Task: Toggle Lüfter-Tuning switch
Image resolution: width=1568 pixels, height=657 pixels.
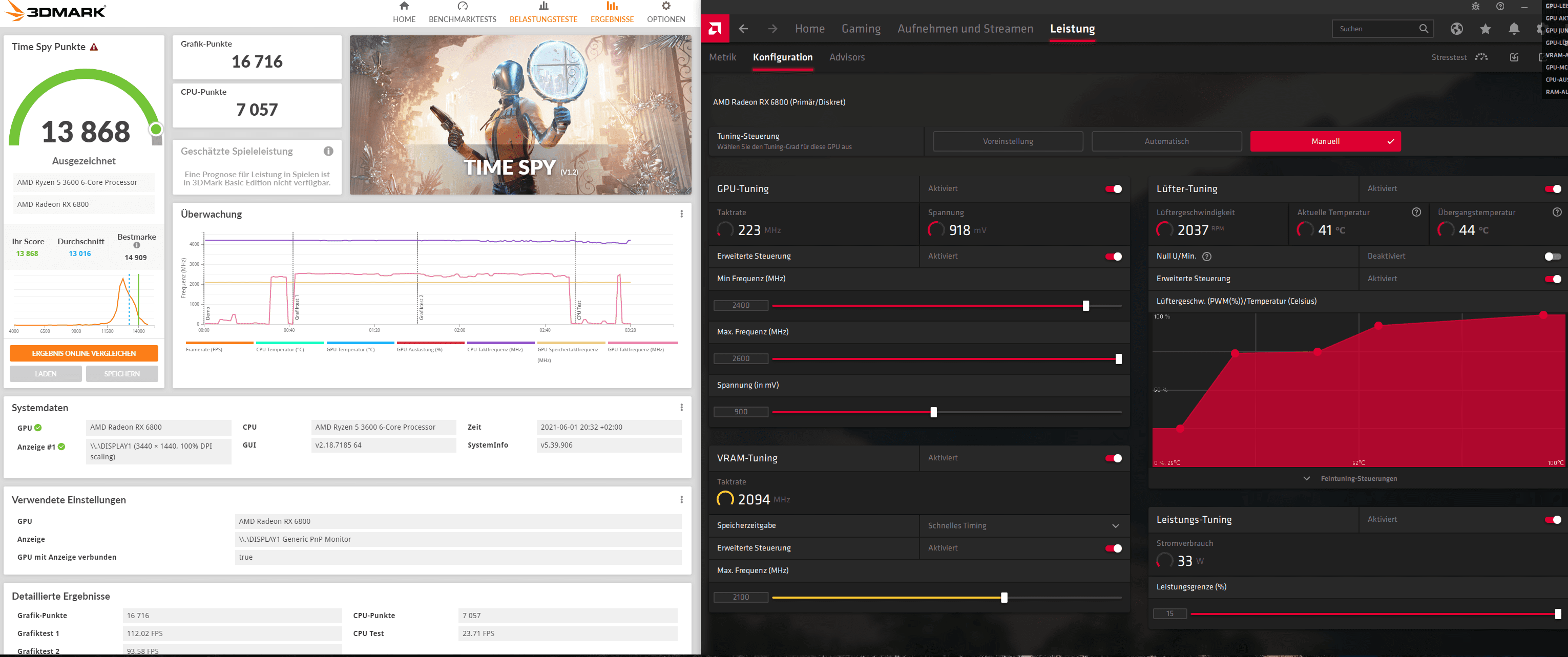Action: click(1553, 188)
